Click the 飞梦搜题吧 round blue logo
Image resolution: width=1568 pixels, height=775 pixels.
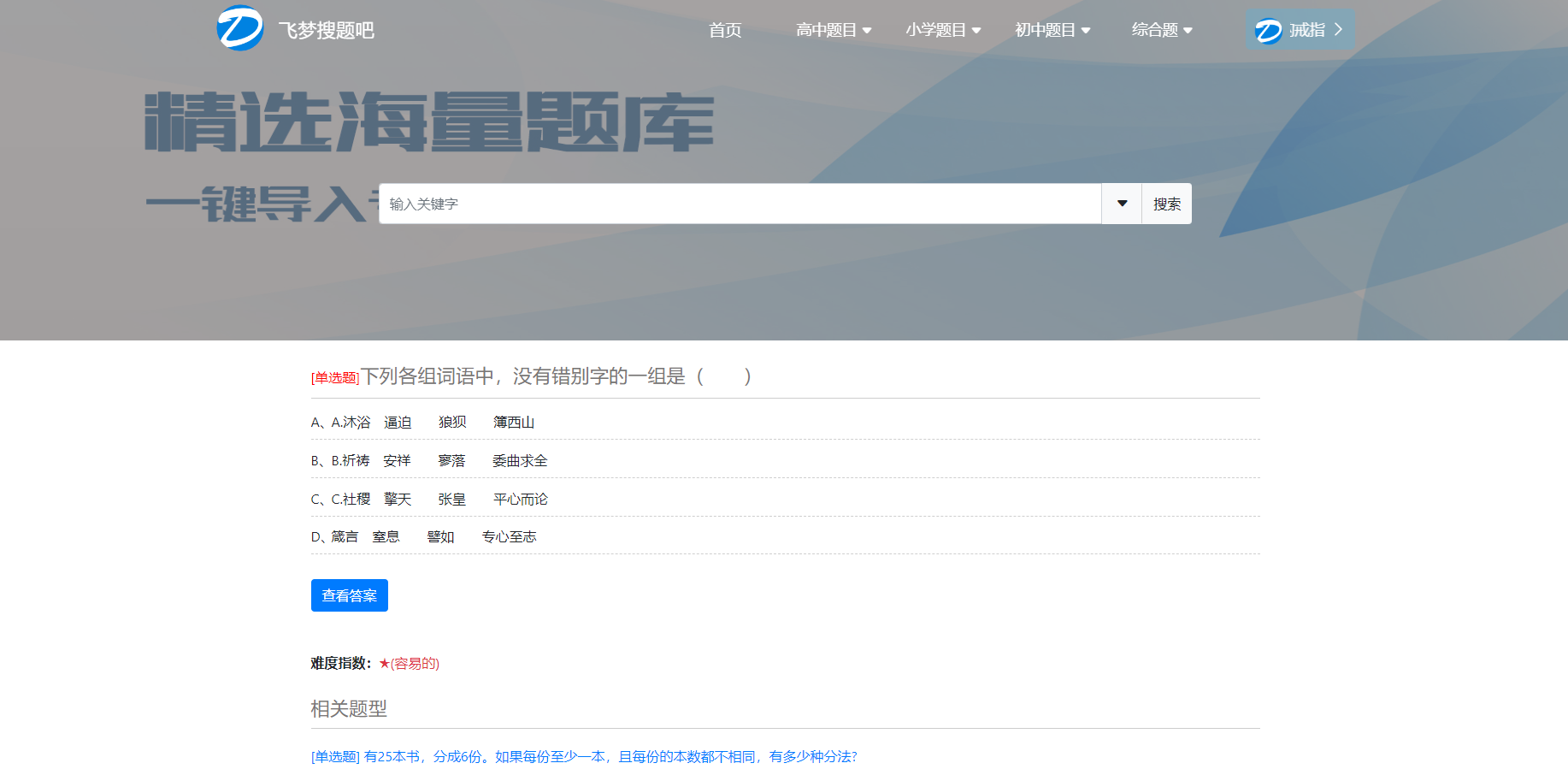(240, 29)
